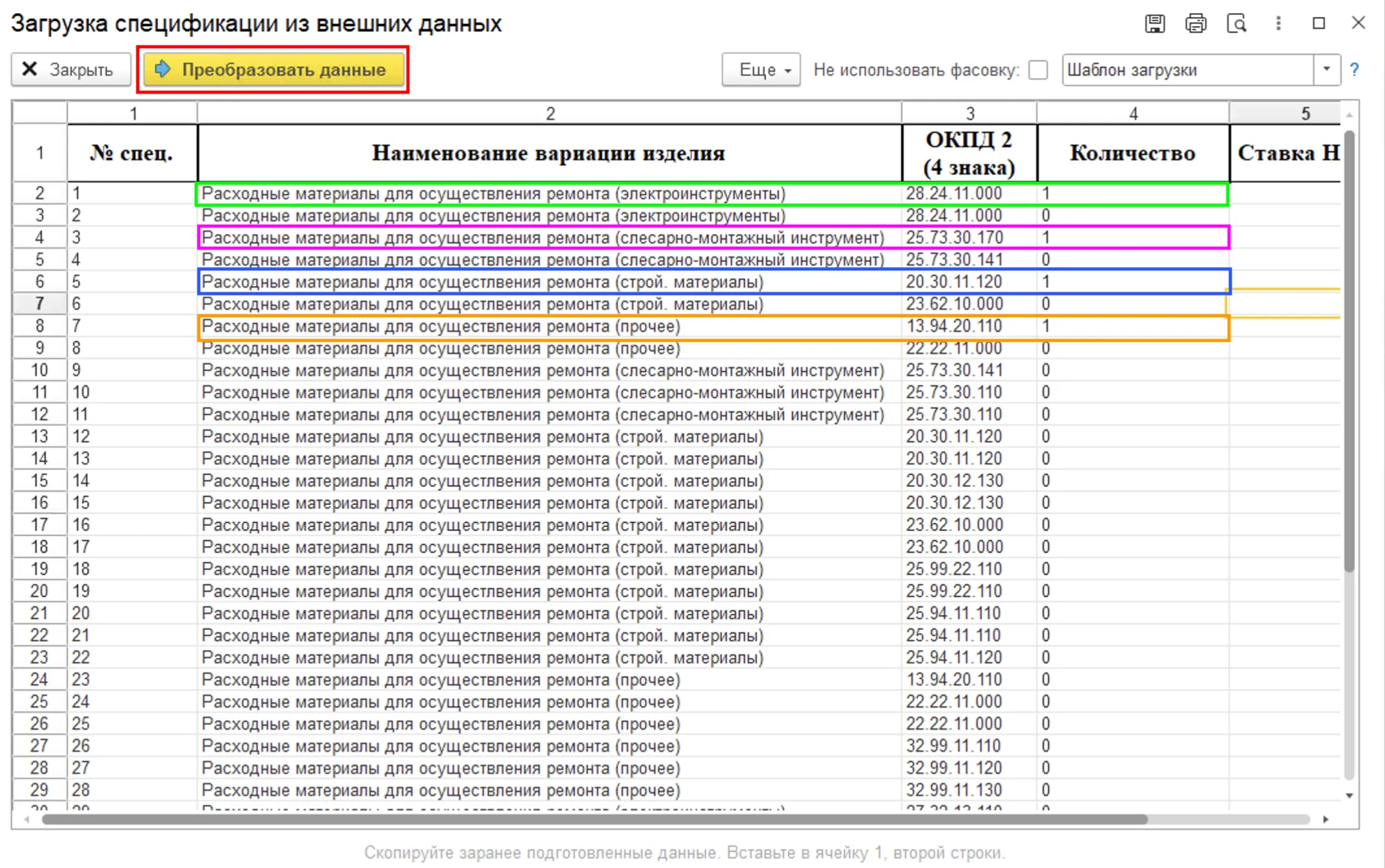
Task: Click Преобразовать данные button
Action: tap(273, 70)
